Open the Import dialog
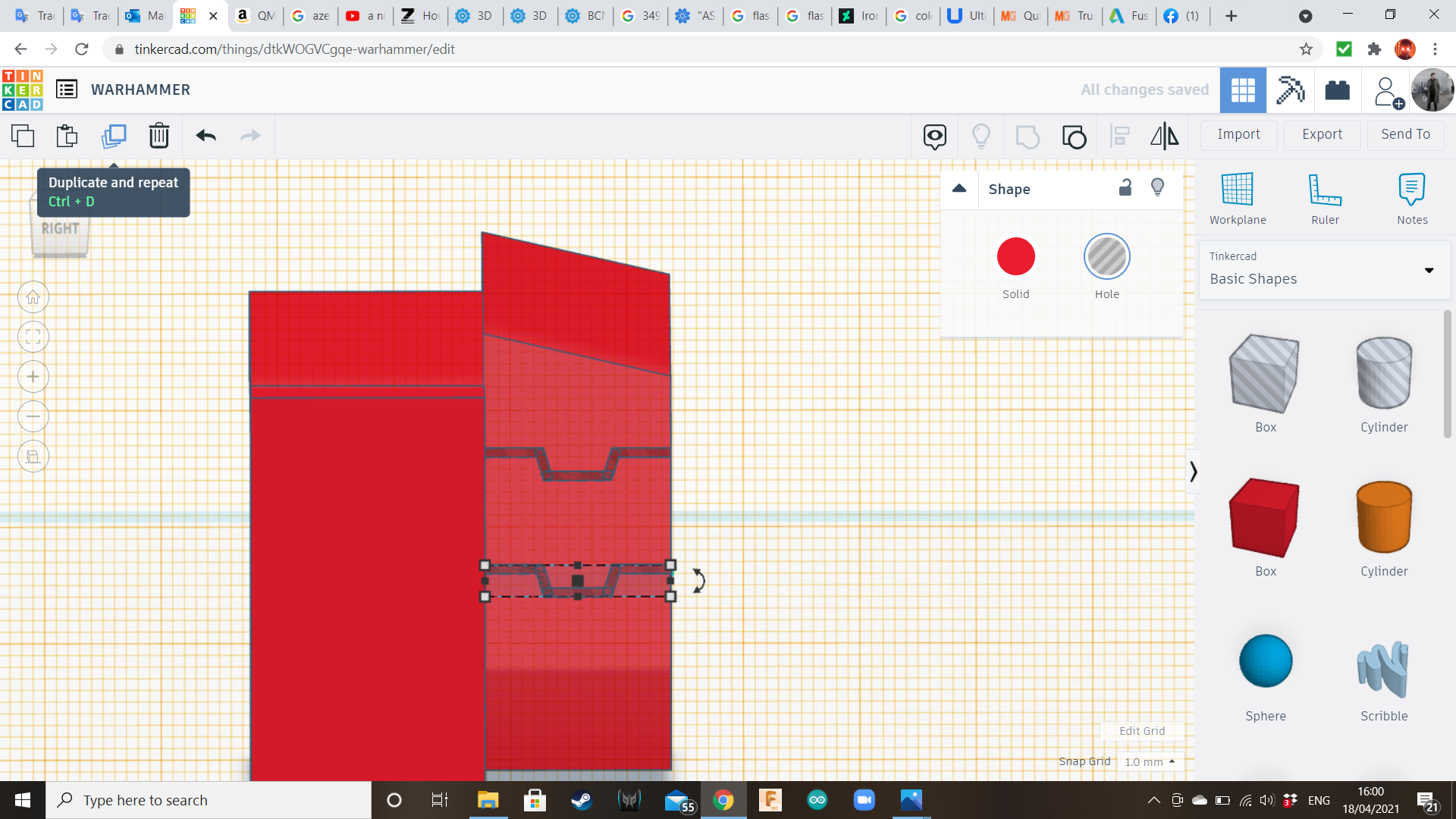This screenshot has height=819, width=1456. pyautogui.click(x=1238, y=134)
